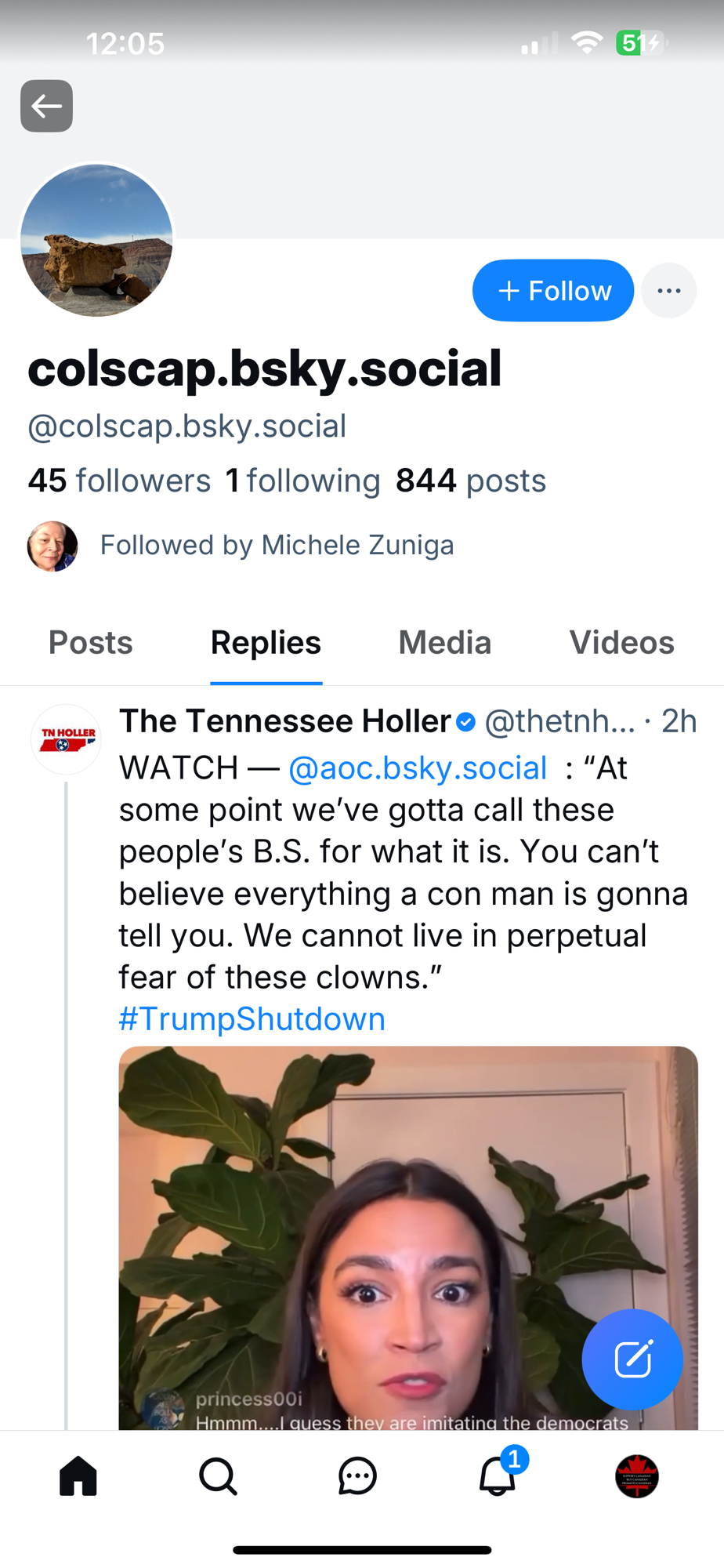Open the #TrumpShutdown hashtag
This screenshot has width=724, height=1568.
(252, 1019)
